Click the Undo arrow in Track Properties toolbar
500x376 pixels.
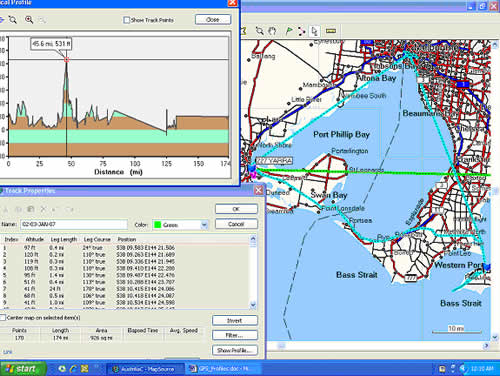pos(56,209)
